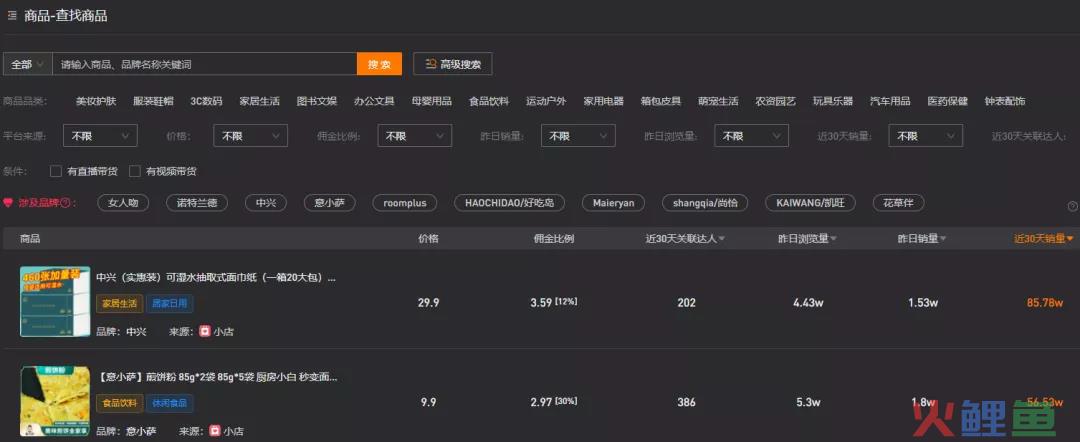Click the orange 搜索 search button
Viewport: 1080px width, 442px height.
click(x=379, y=64)
